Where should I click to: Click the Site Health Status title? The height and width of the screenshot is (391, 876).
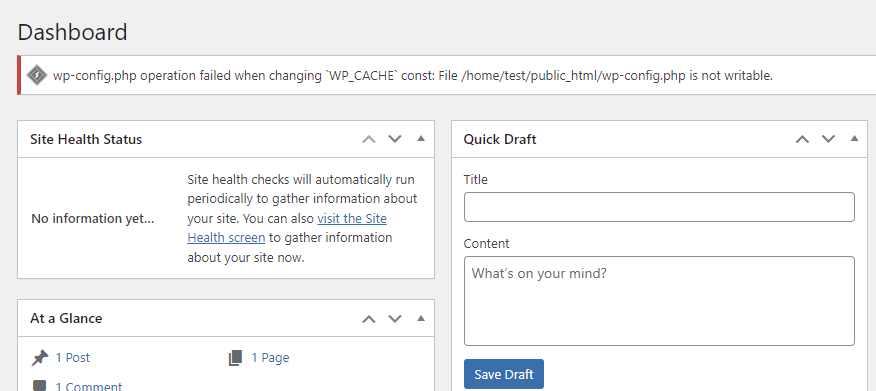[x=86, y=139]
